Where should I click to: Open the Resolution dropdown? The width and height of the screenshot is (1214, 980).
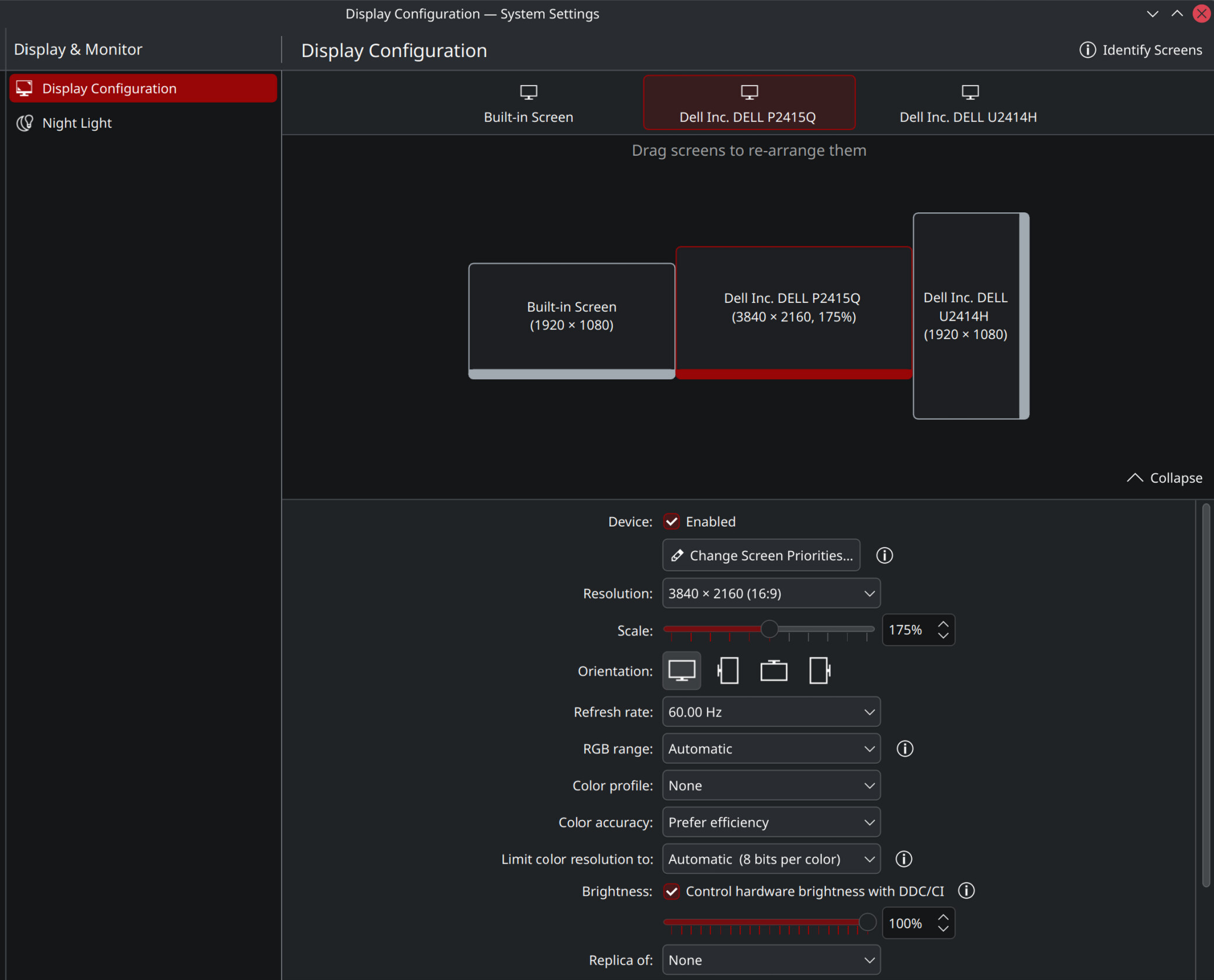pos(771,593)
